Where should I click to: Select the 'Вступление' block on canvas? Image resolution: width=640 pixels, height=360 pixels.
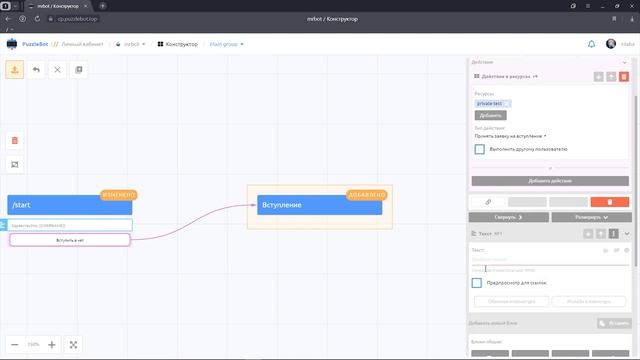coord(320,205)
